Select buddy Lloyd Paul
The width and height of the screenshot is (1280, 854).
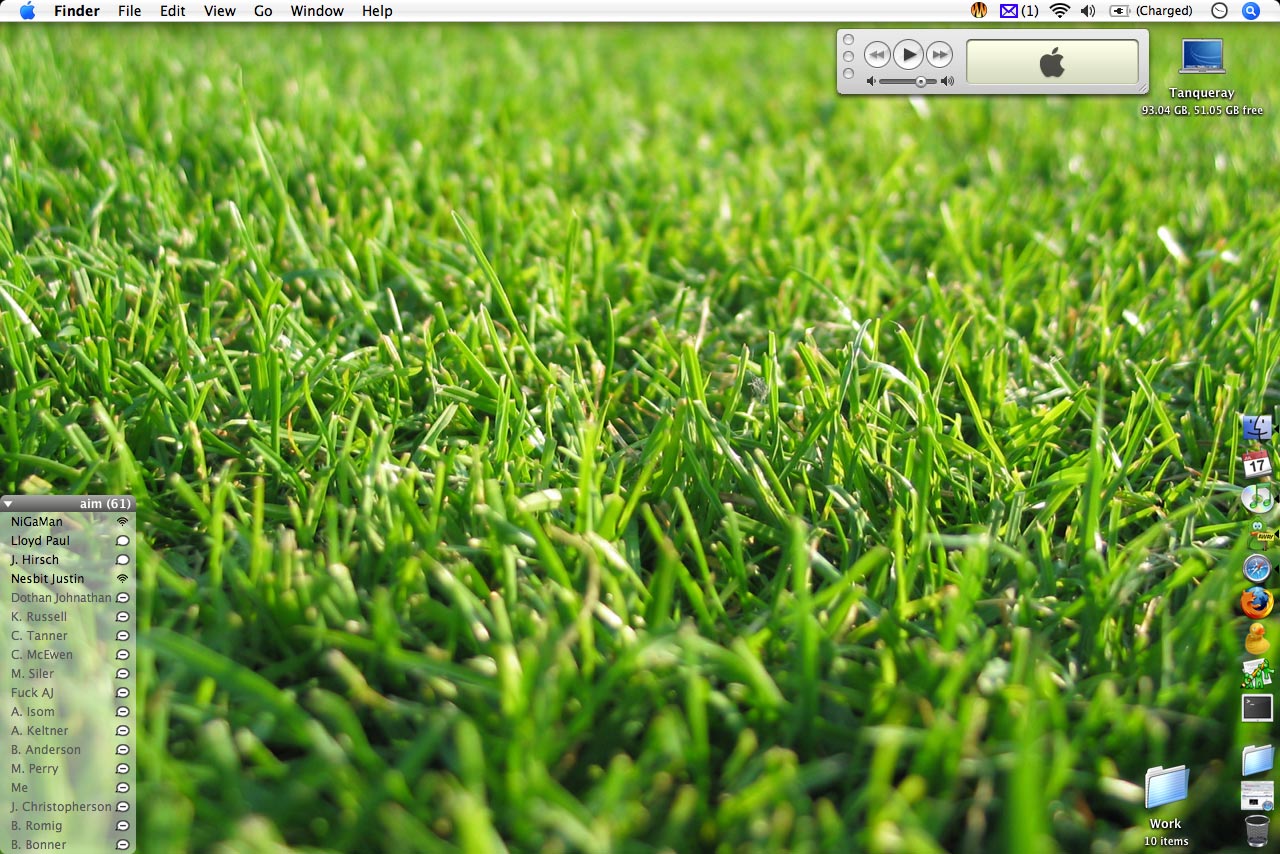68,541
